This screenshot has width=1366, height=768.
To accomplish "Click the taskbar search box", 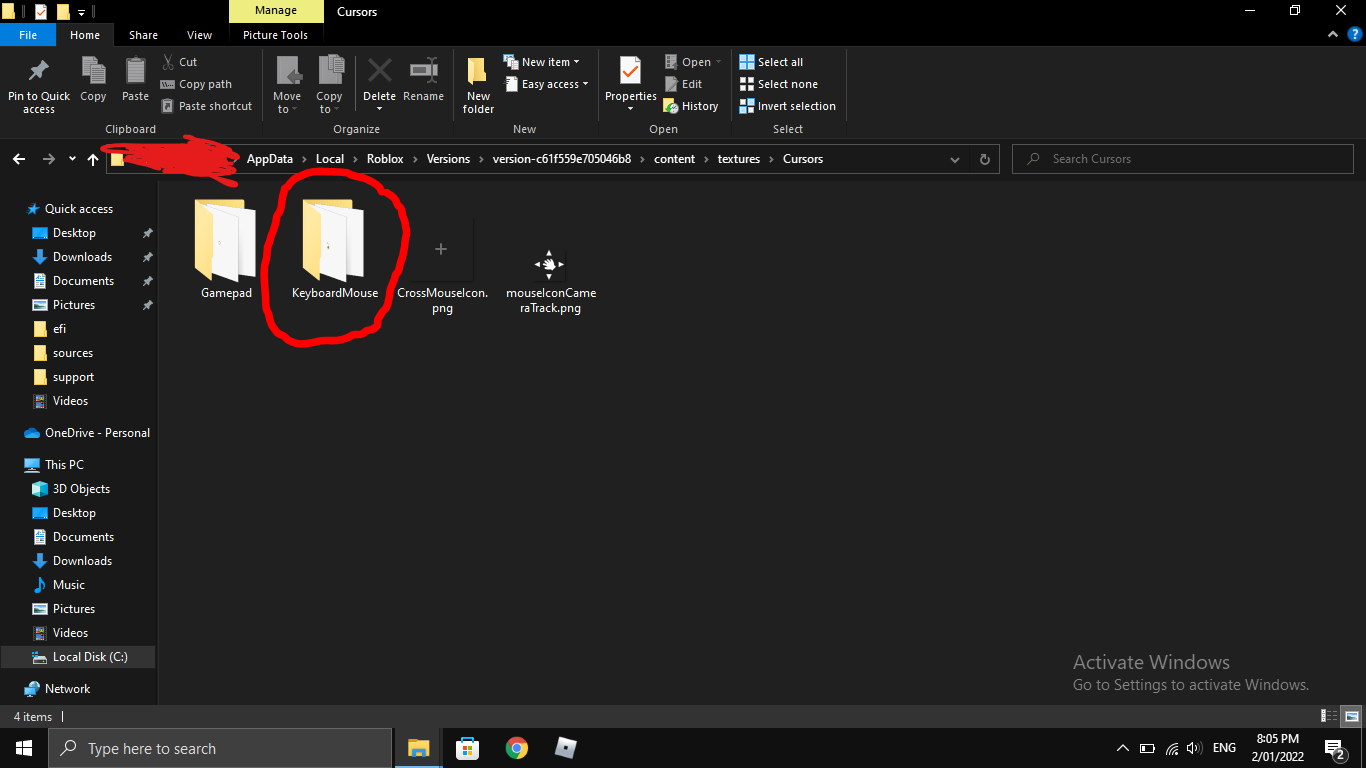I will (220, 748).
